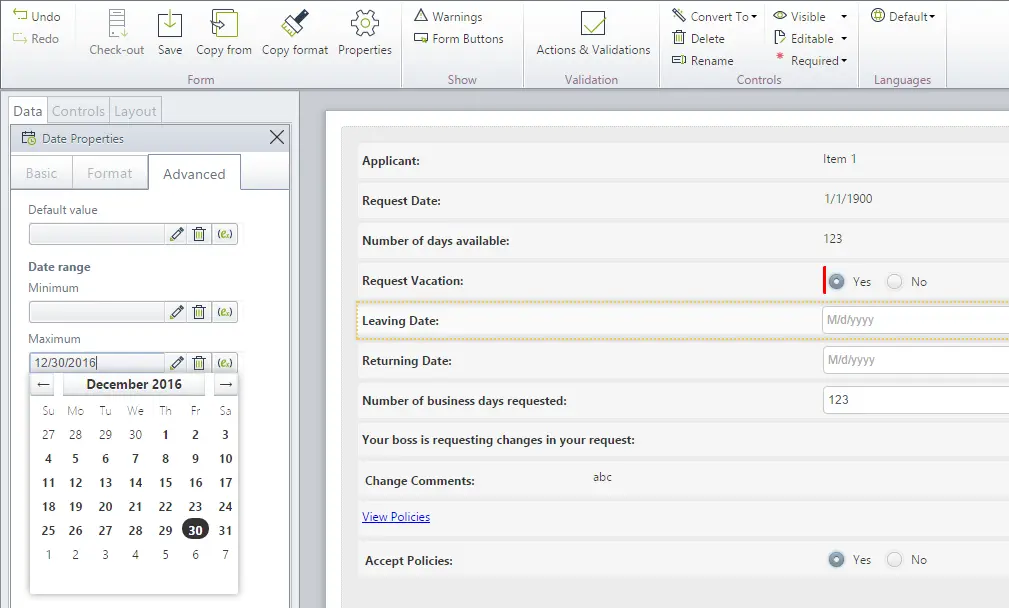Rename the selected control

[x=703, y=60]
